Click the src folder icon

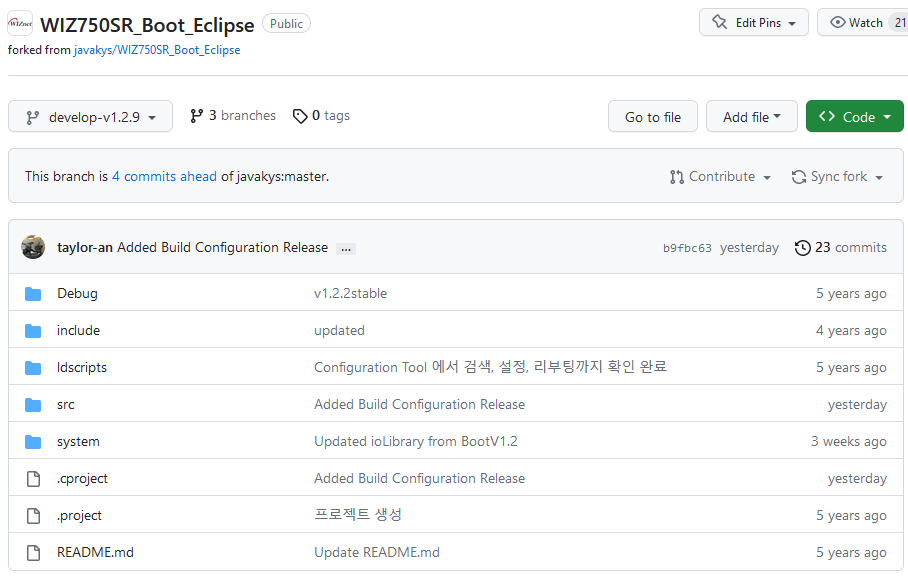33,405
